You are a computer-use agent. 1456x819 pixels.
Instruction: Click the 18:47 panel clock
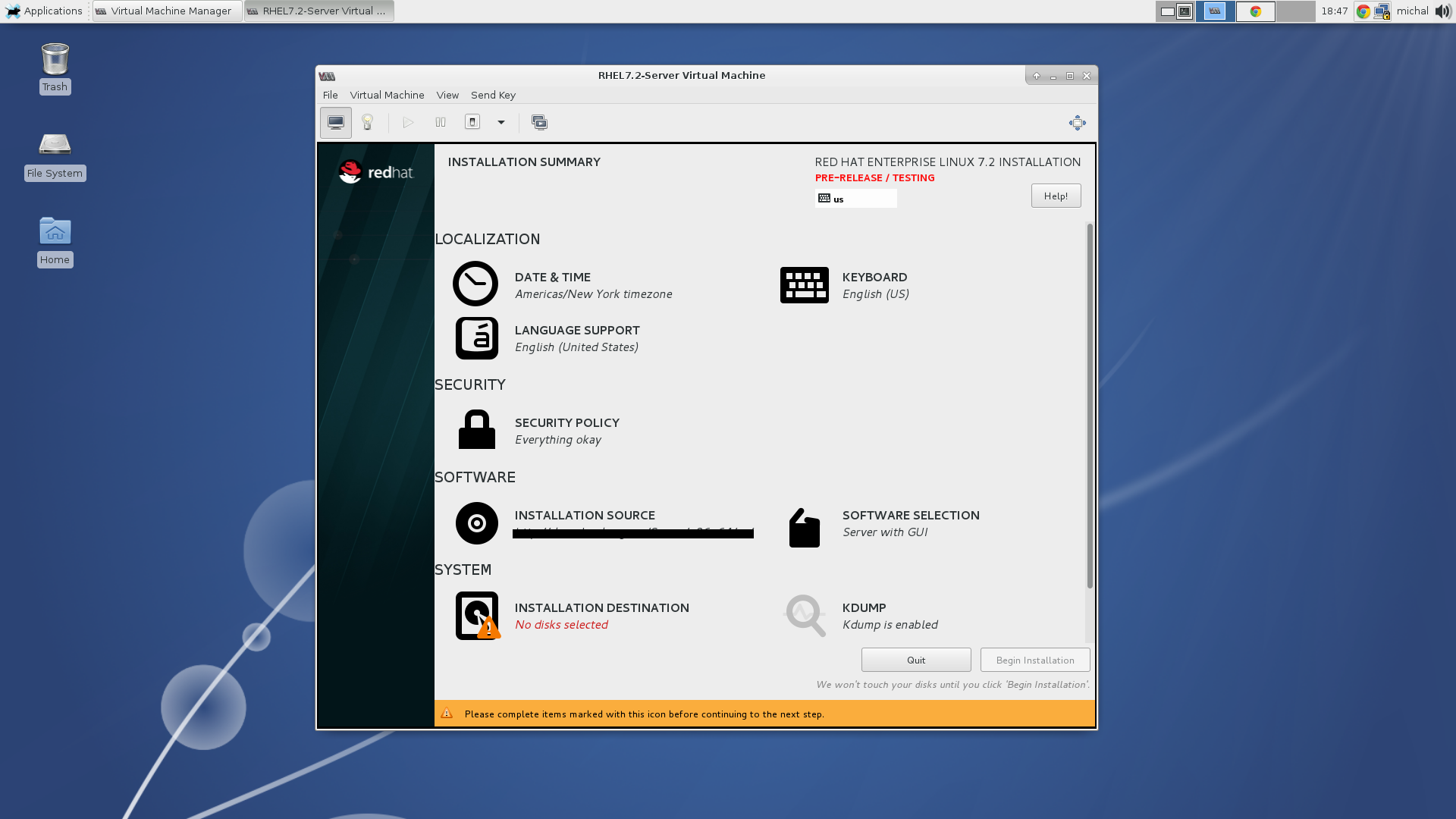[1335, 11]
